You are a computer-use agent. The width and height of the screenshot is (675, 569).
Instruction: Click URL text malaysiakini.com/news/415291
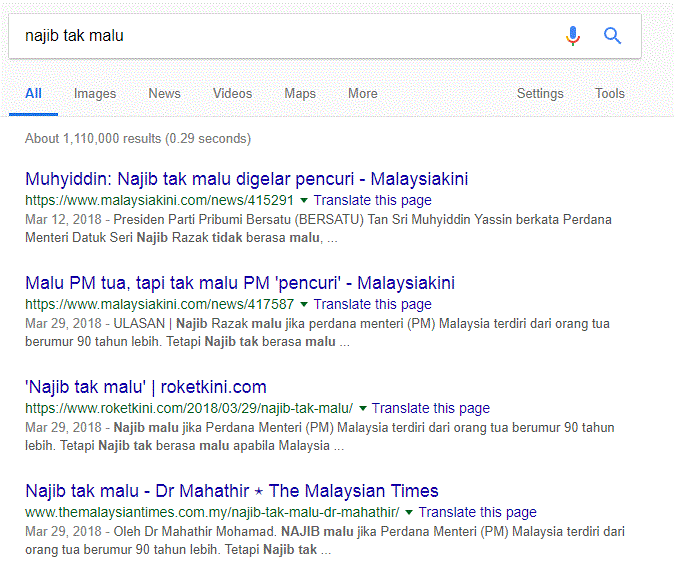point(159,201)
